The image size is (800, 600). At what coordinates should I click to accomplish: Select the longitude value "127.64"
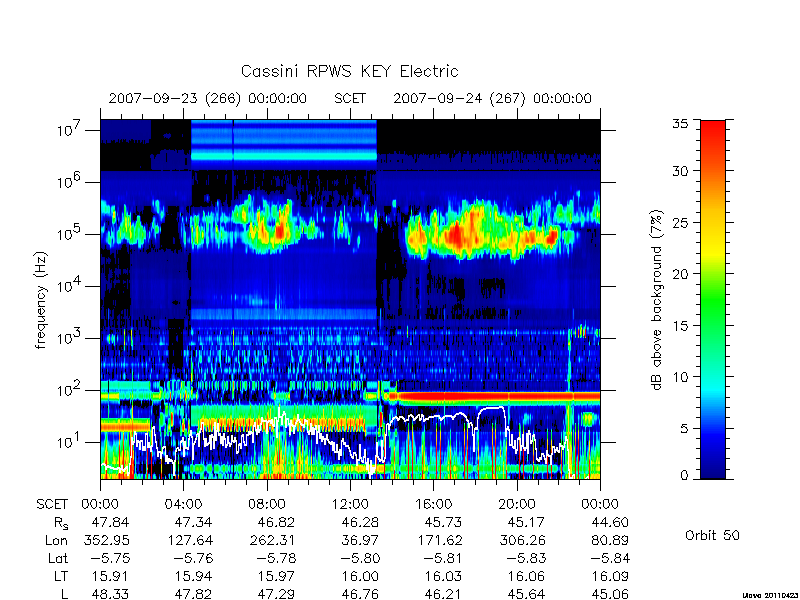(189, 540)
